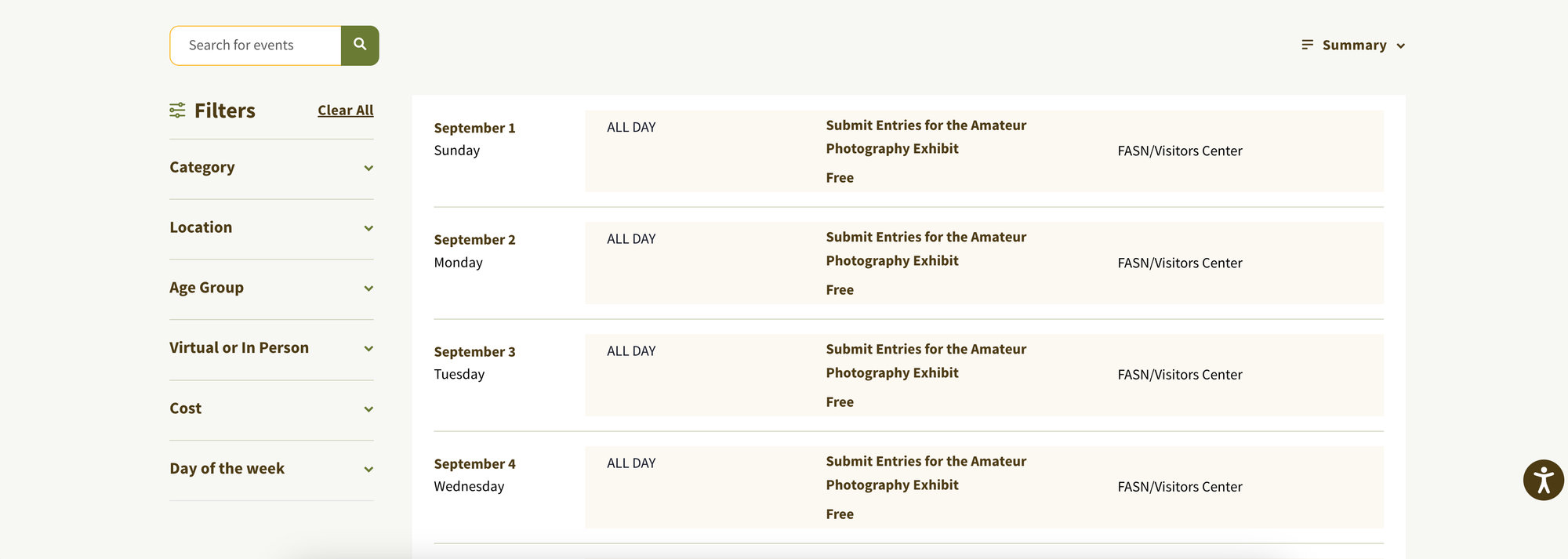Click FASN/Visitors Center on September 3 event
This screenshot has width=1568, height=559.
[x=1180, y=375]
